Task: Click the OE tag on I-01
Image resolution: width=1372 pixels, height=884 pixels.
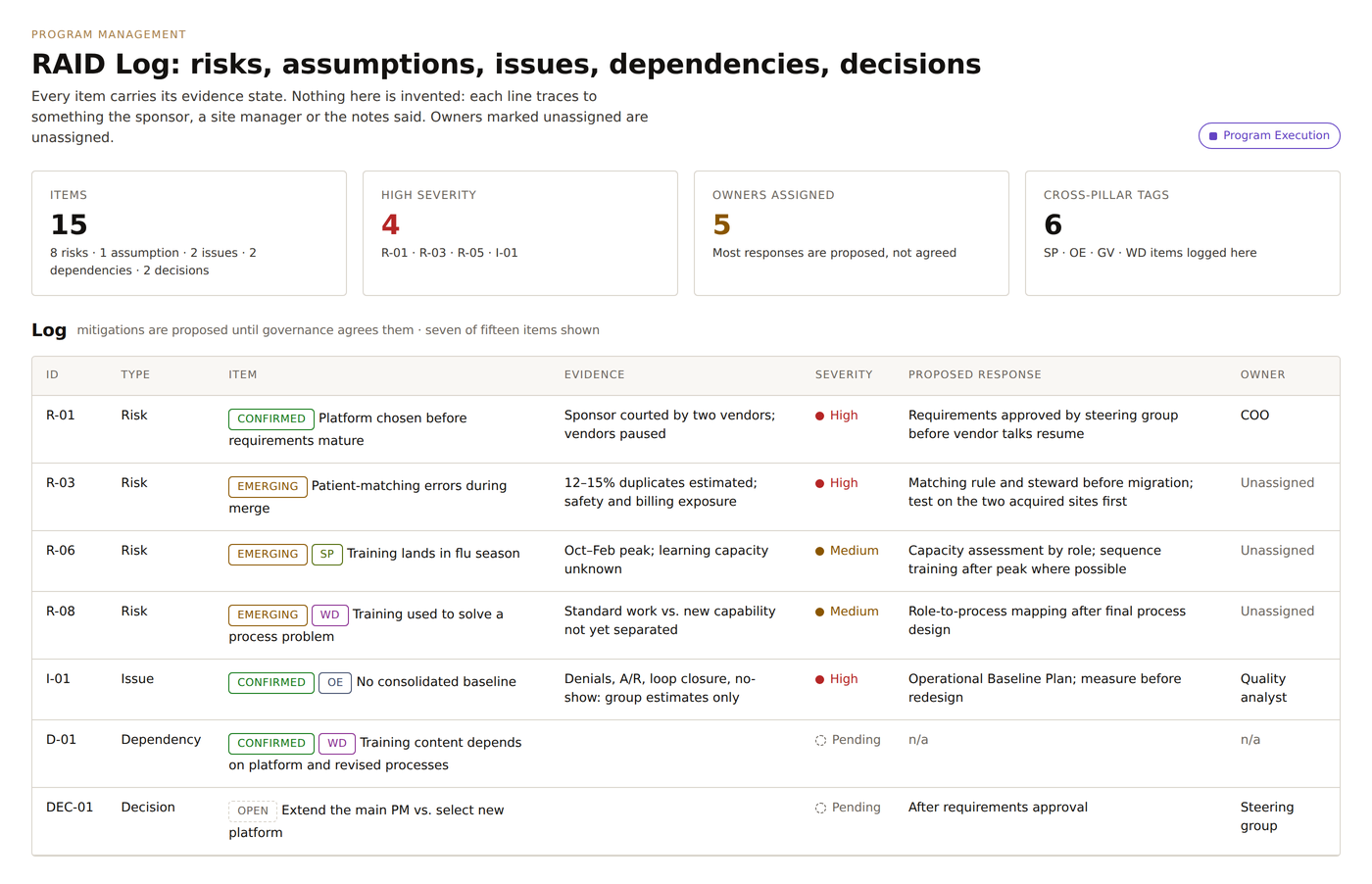Action: [335, 682]
